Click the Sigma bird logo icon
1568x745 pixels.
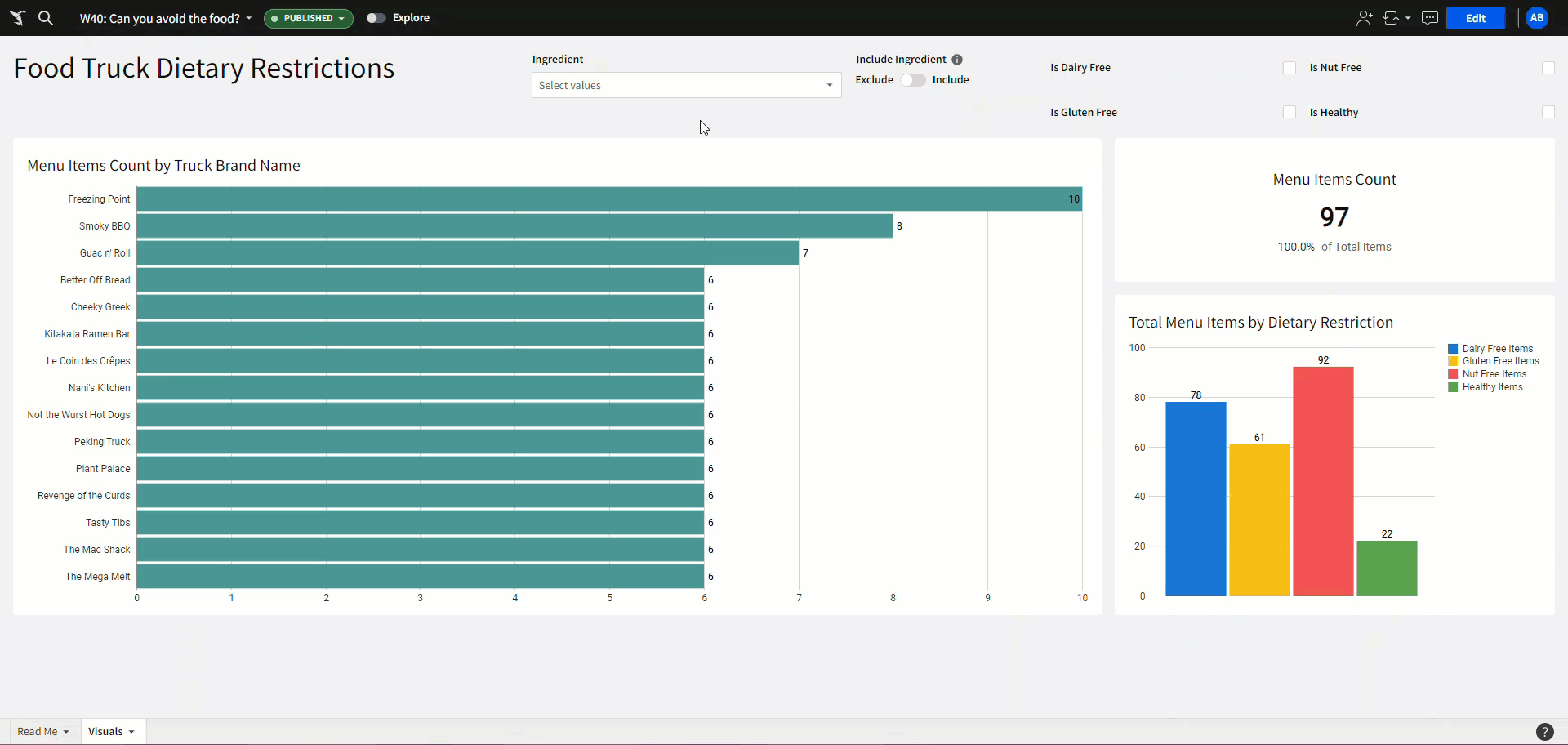point(18,18)
